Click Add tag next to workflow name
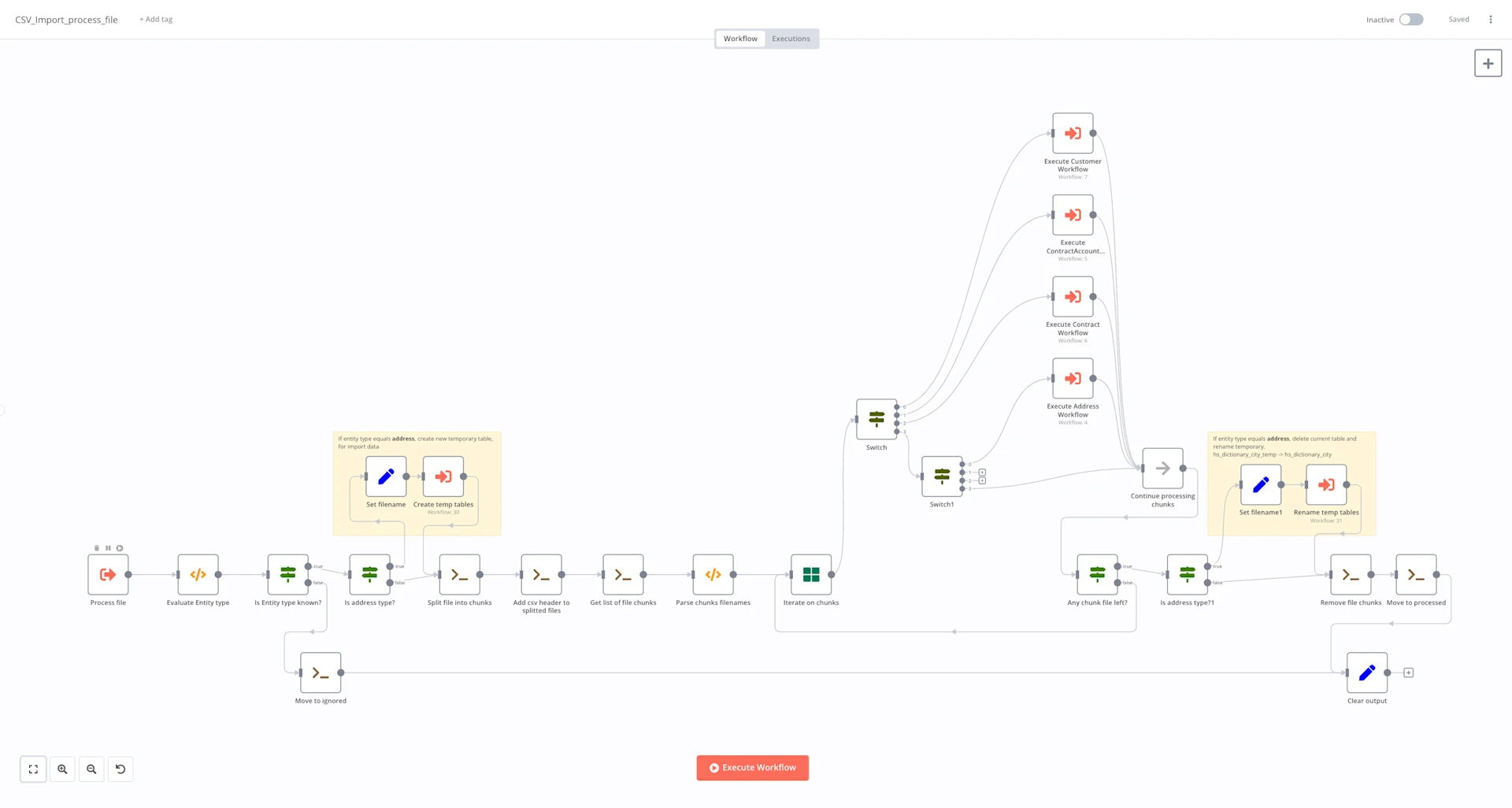This screenshot has height=808, width=1512. click(155, 19)
